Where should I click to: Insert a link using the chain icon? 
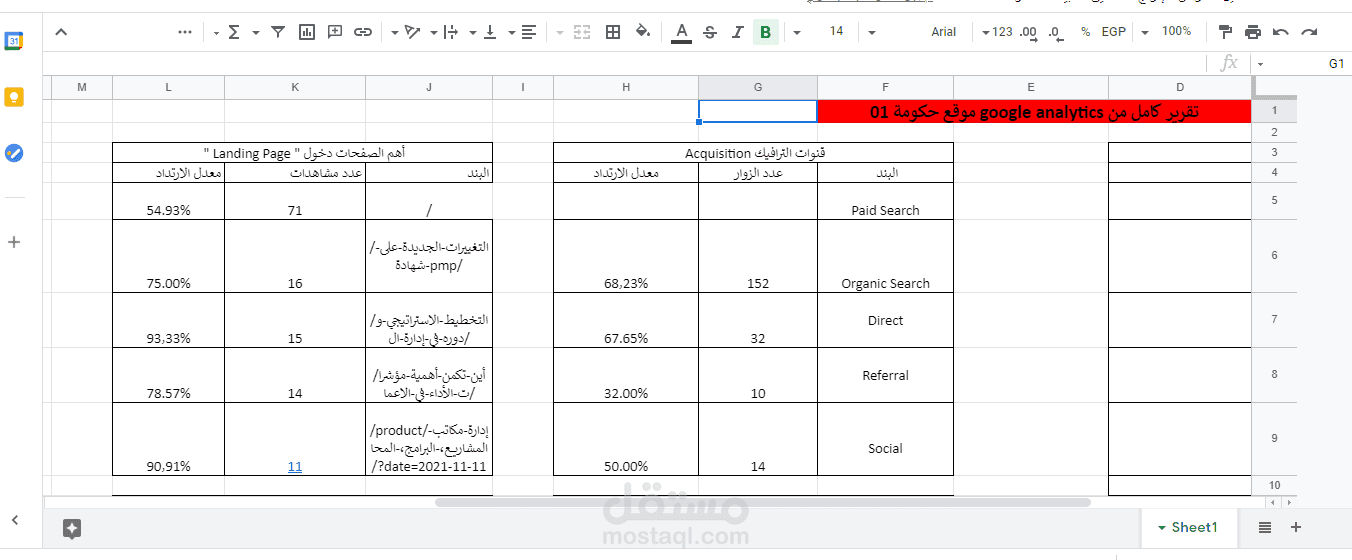click(x=363, y=32)
